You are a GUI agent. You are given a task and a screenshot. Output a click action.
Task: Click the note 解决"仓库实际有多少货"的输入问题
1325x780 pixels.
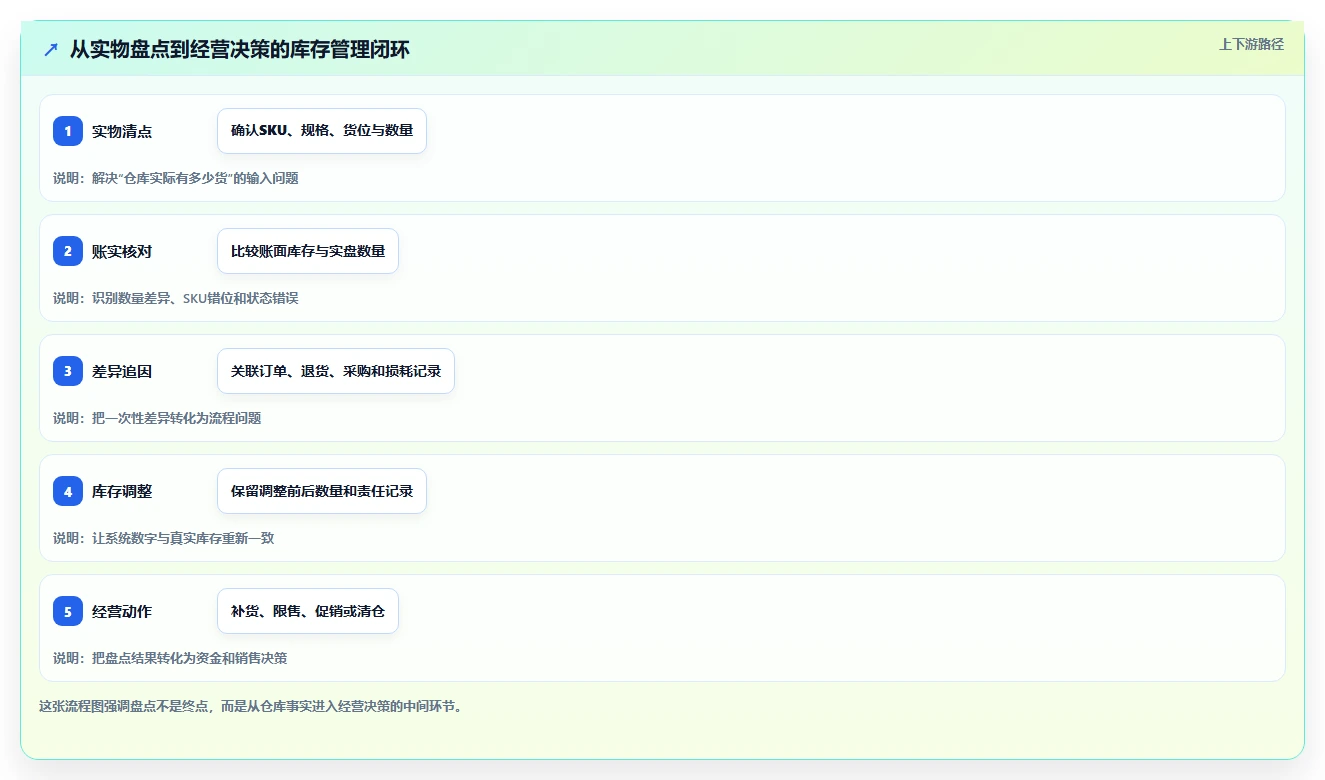(x=195, y=178)
